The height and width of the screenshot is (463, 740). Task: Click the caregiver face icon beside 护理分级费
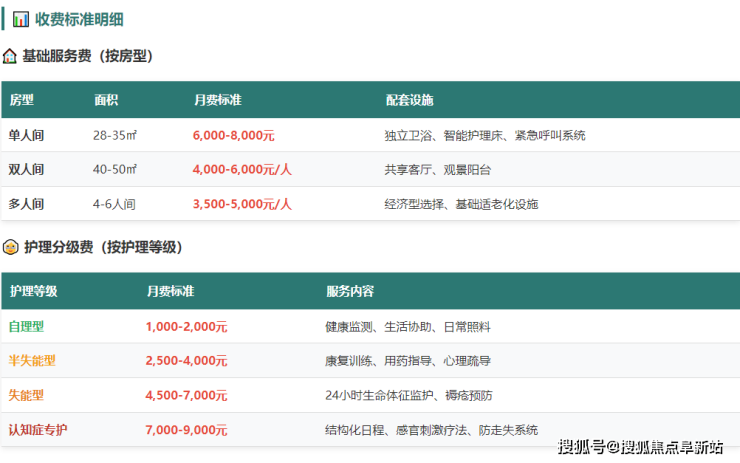coord(10,247)
